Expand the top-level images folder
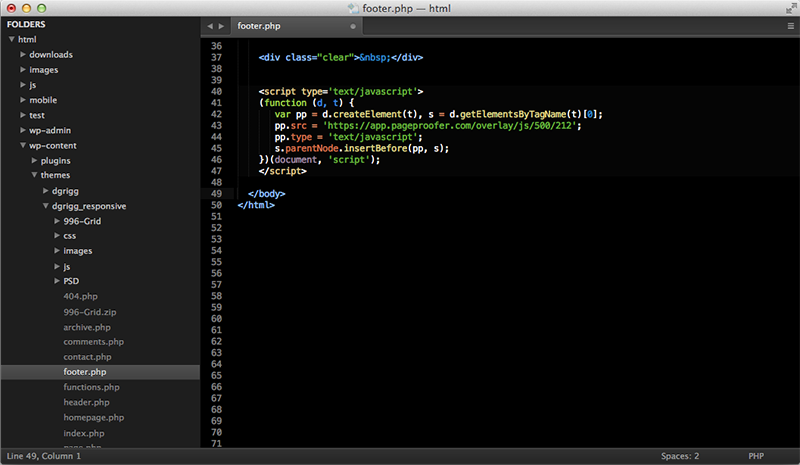 point(23,69)
